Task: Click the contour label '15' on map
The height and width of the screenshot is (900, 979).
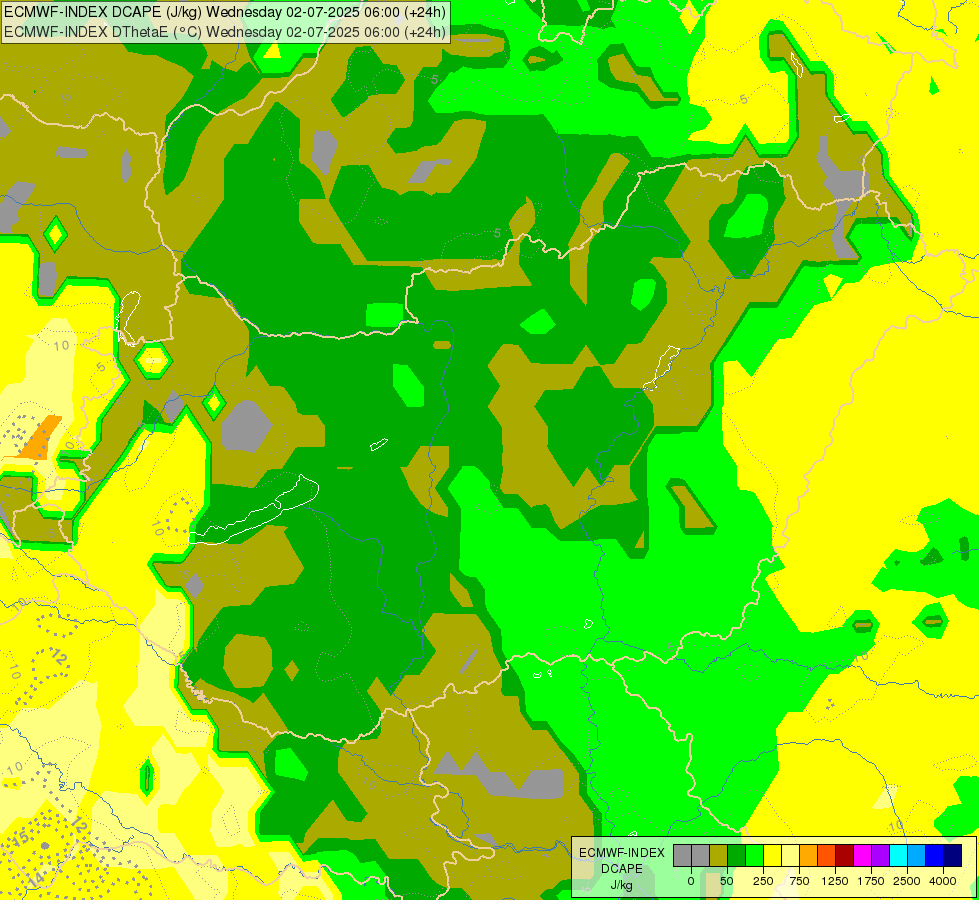Action: [x=21, y=837]
